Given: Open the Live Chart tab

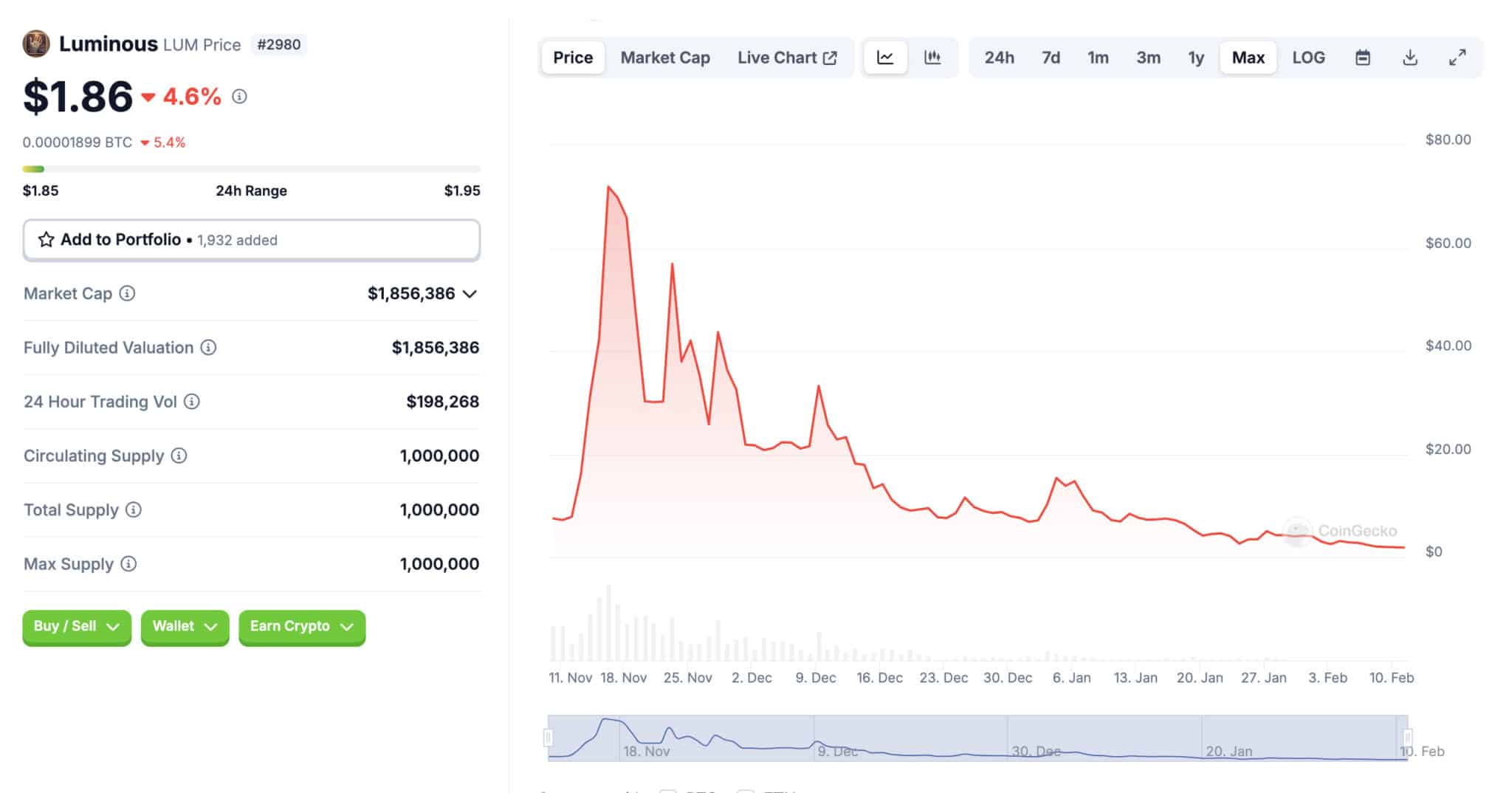Looking at the screenshot, I should (x=787, y=58).
